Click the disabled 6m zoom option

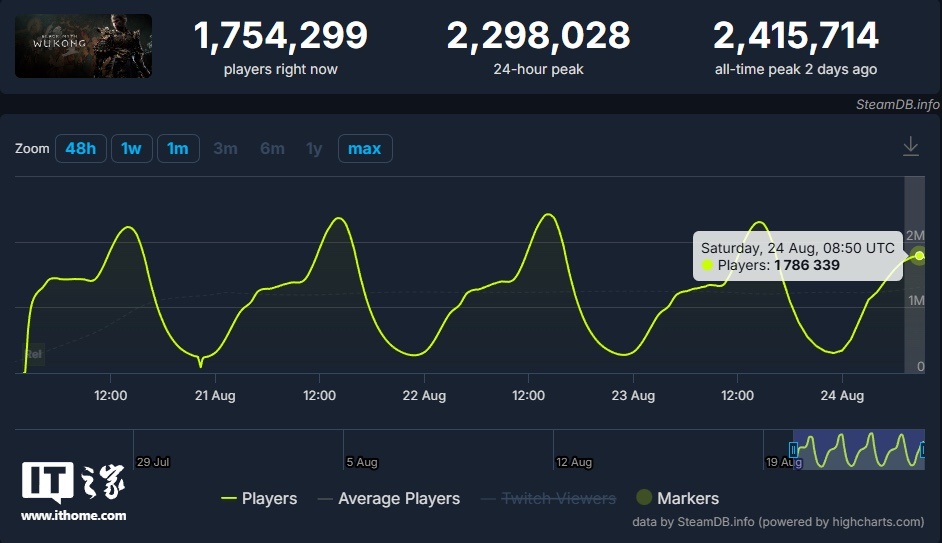(272, 148)
